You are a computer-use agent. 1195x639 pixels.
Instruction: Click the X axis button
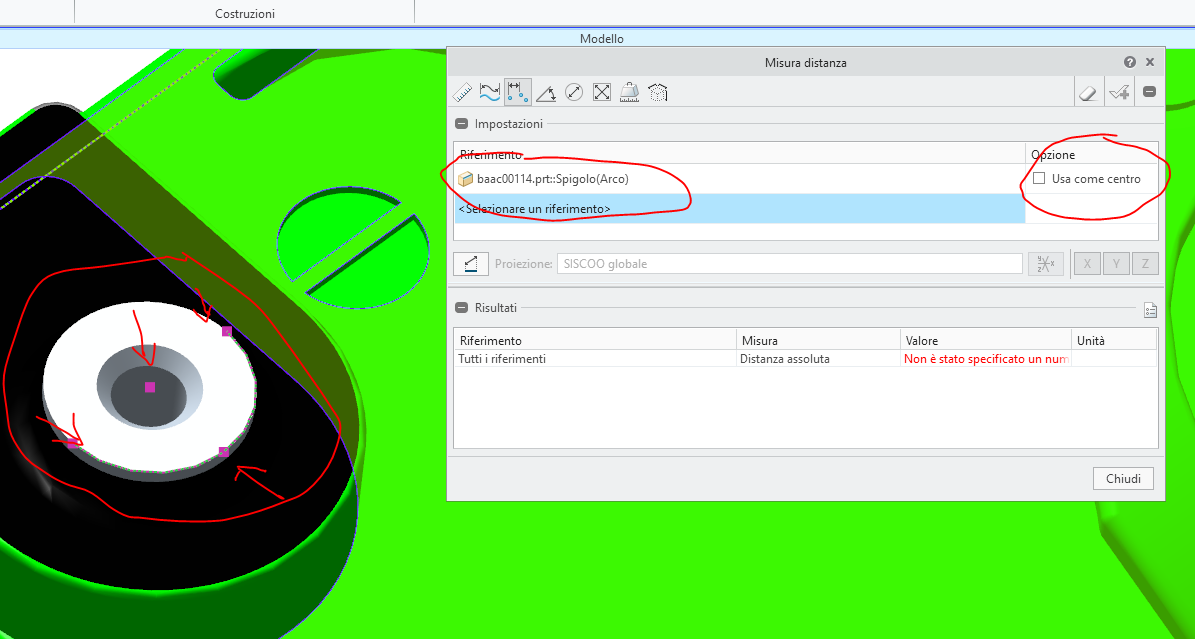(1087, 263)
